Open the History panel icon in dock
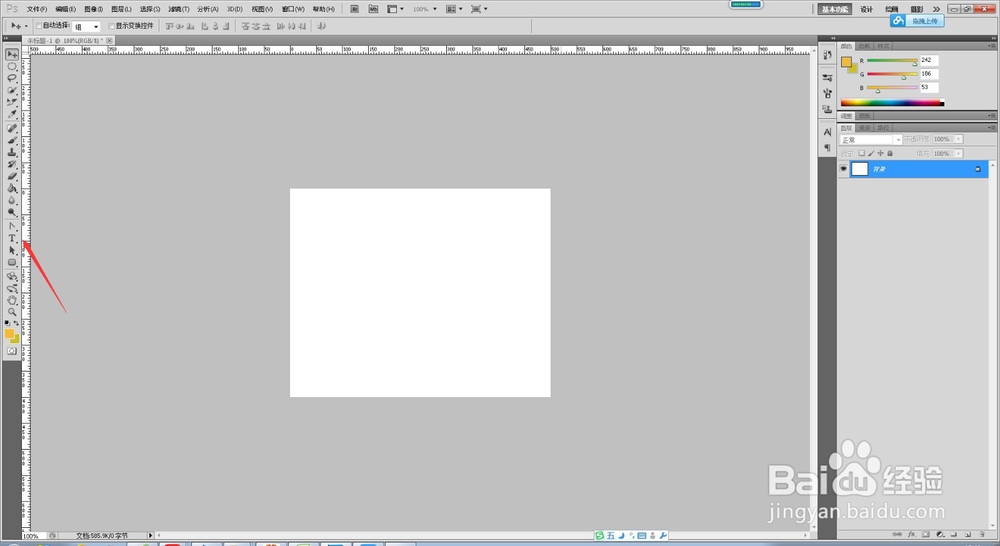Screen dimensions: 1000x546 pyautogui.click(x=827, y=55)
